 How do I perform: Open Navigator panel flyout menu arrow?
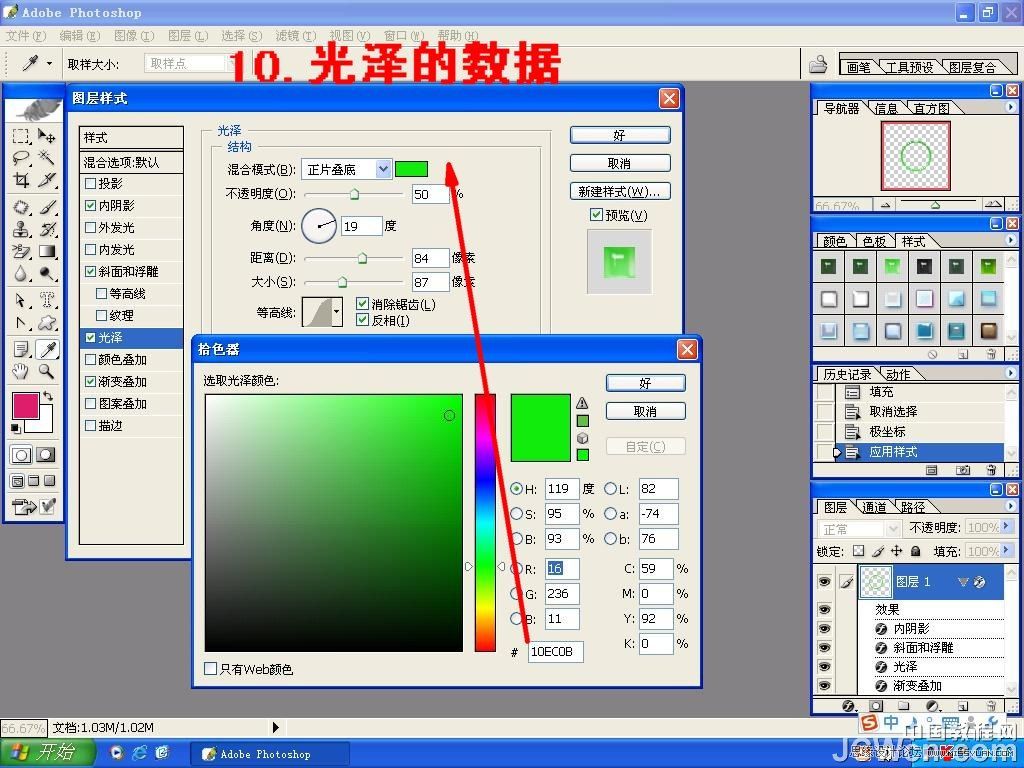(x=1010, y=107)
